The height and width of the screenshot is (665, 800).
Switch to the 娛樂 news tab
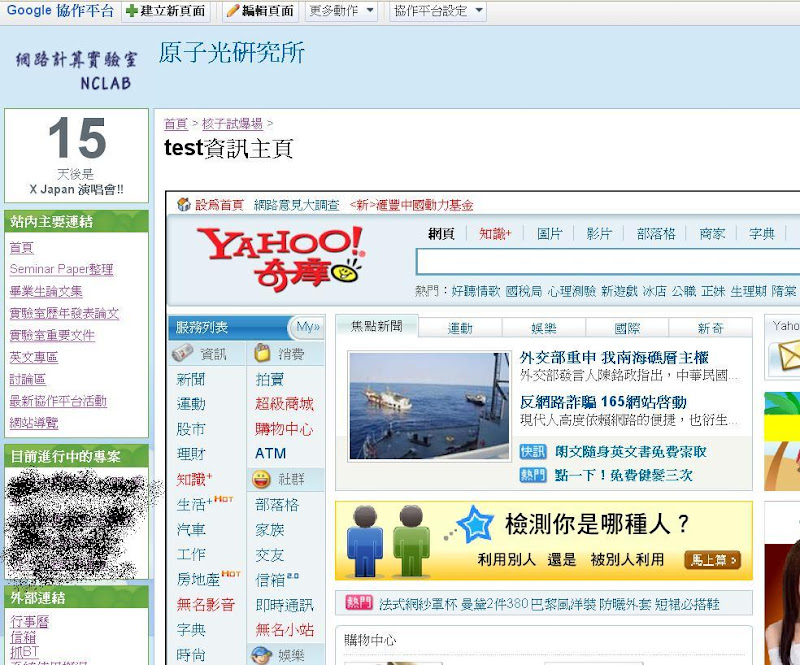tap(544, 328)
